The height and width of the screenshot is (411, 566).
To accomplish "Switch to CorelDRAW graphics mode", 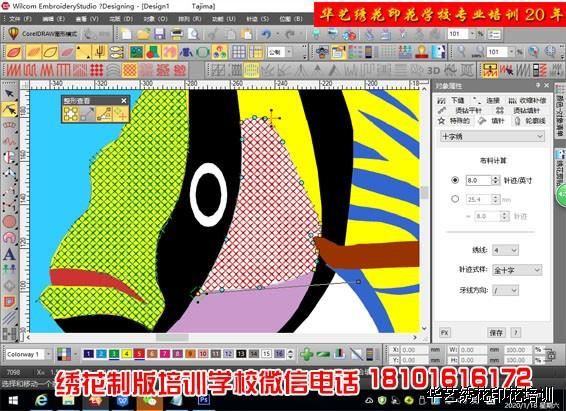I will point(43,34).
